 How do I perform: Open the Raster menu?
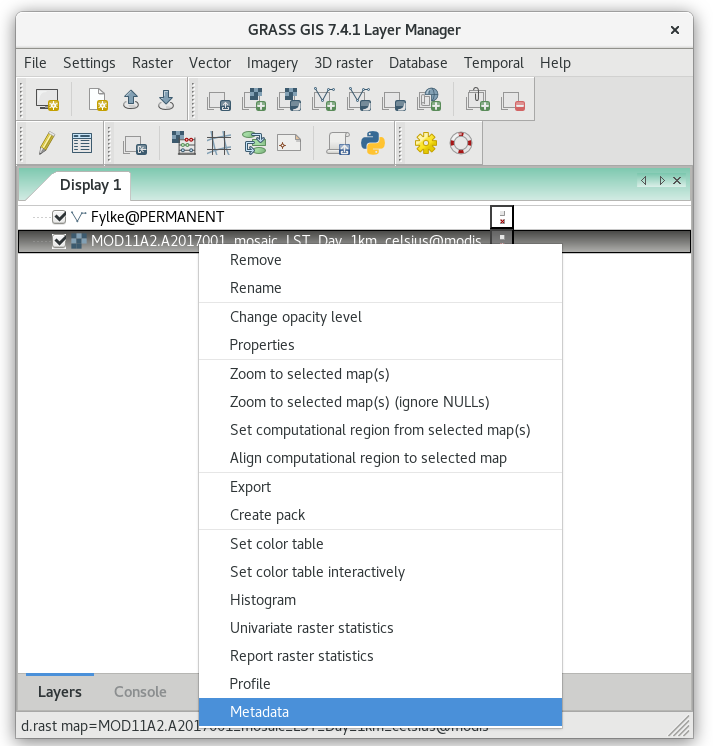click(x=152, y=63)
